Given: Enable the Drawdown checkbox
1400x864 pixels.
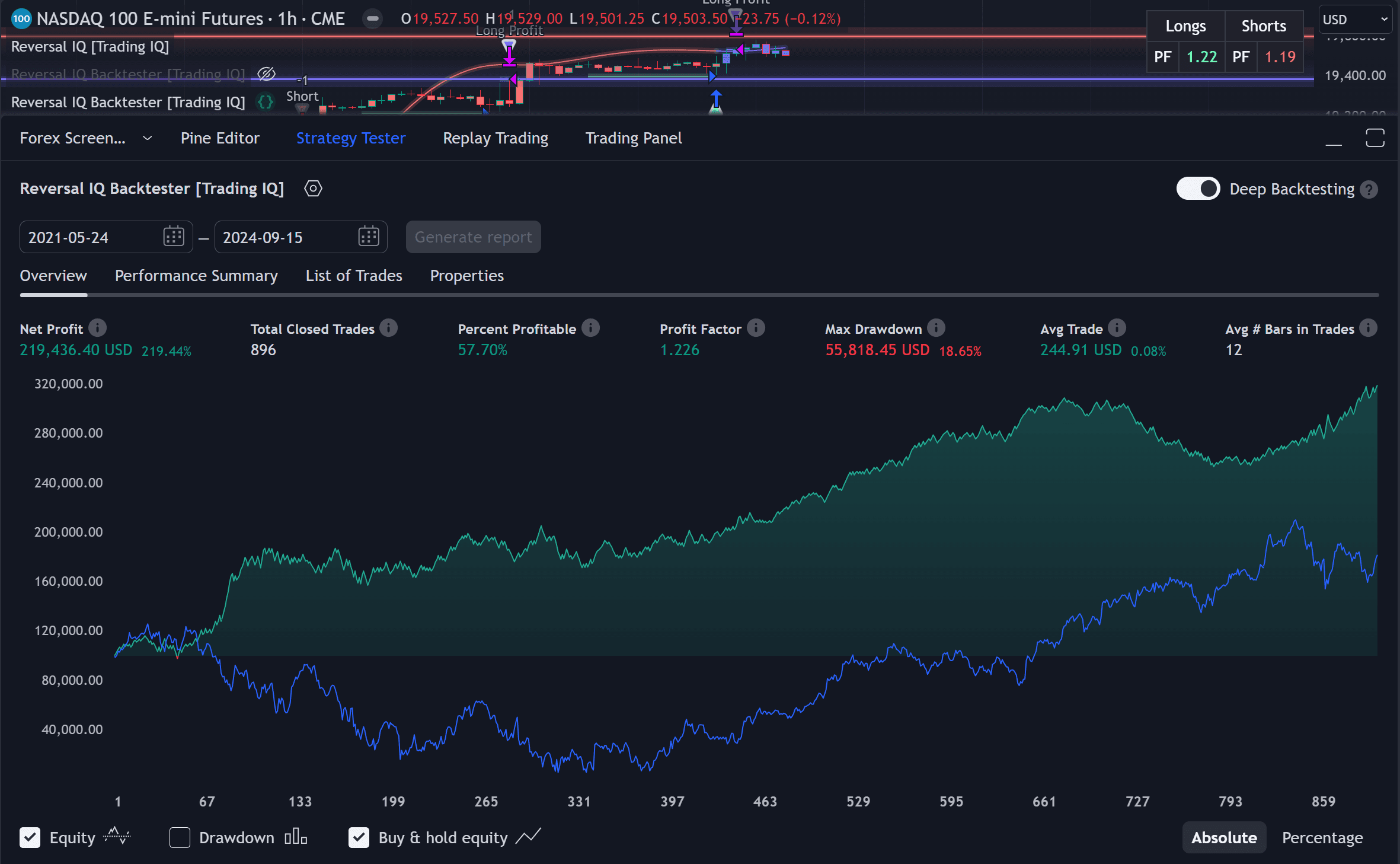Looking at the screenshot, I should [180, 837].
